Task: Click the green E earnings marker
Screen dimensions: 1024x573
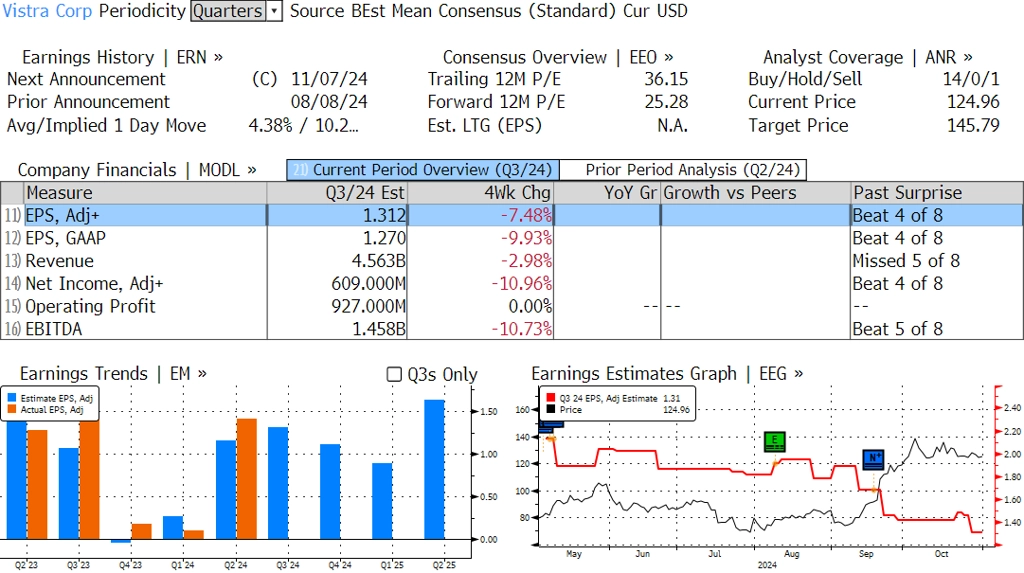Action: [775, 442]
